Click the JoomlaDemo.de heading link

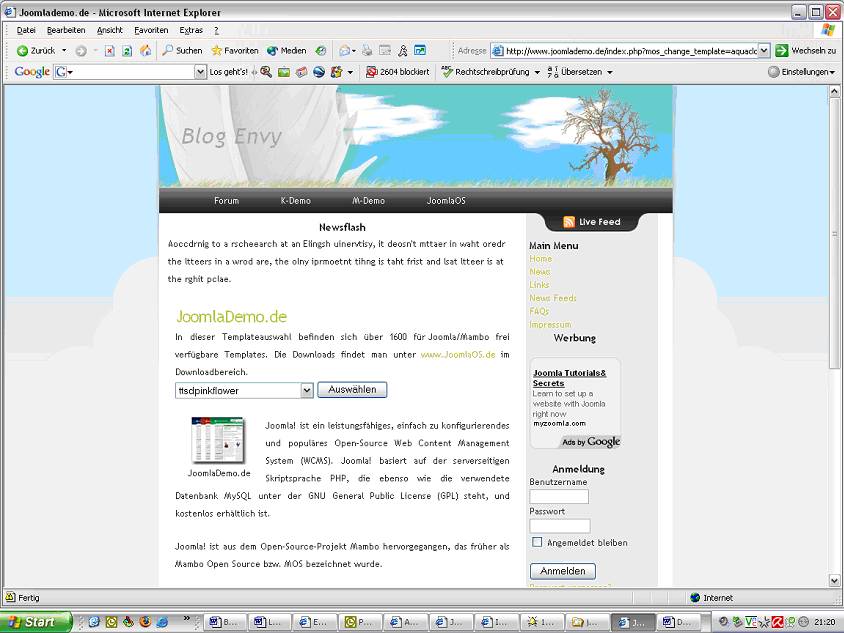tap(231, 316)
